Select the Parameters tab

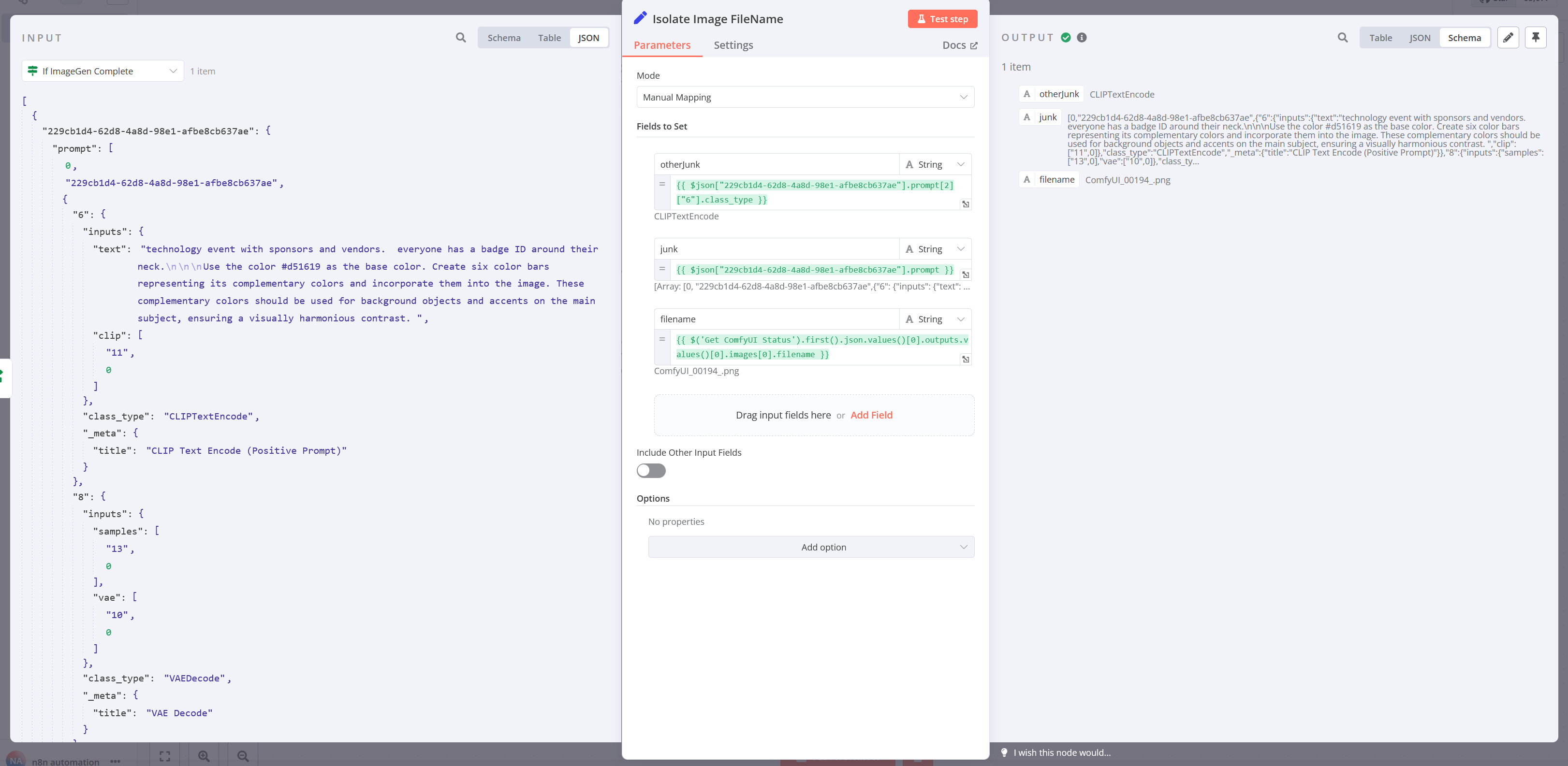661,45
